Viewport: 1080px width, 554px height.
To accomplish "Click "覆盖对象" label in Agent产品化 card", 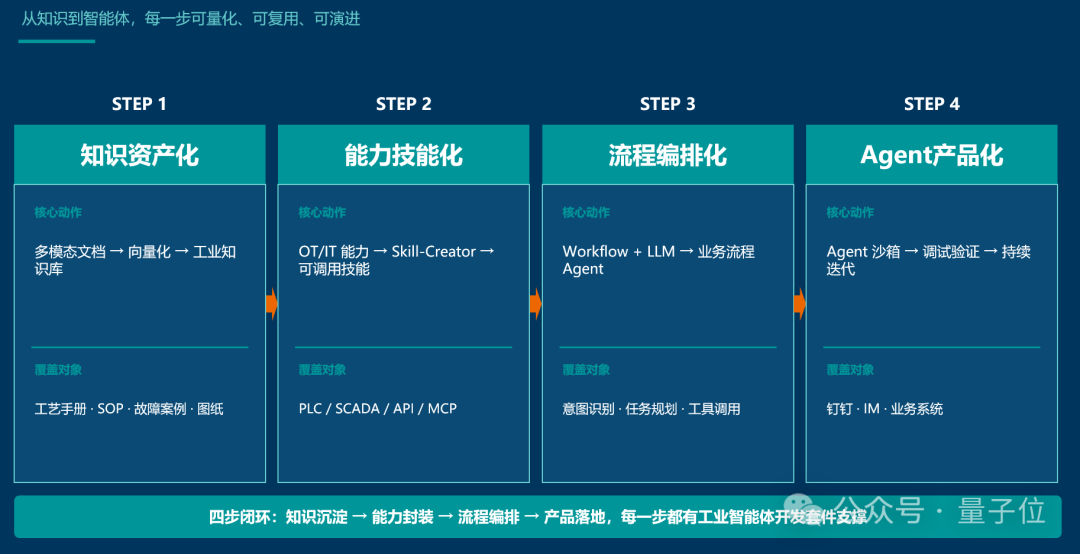I will tap(850, 370).
